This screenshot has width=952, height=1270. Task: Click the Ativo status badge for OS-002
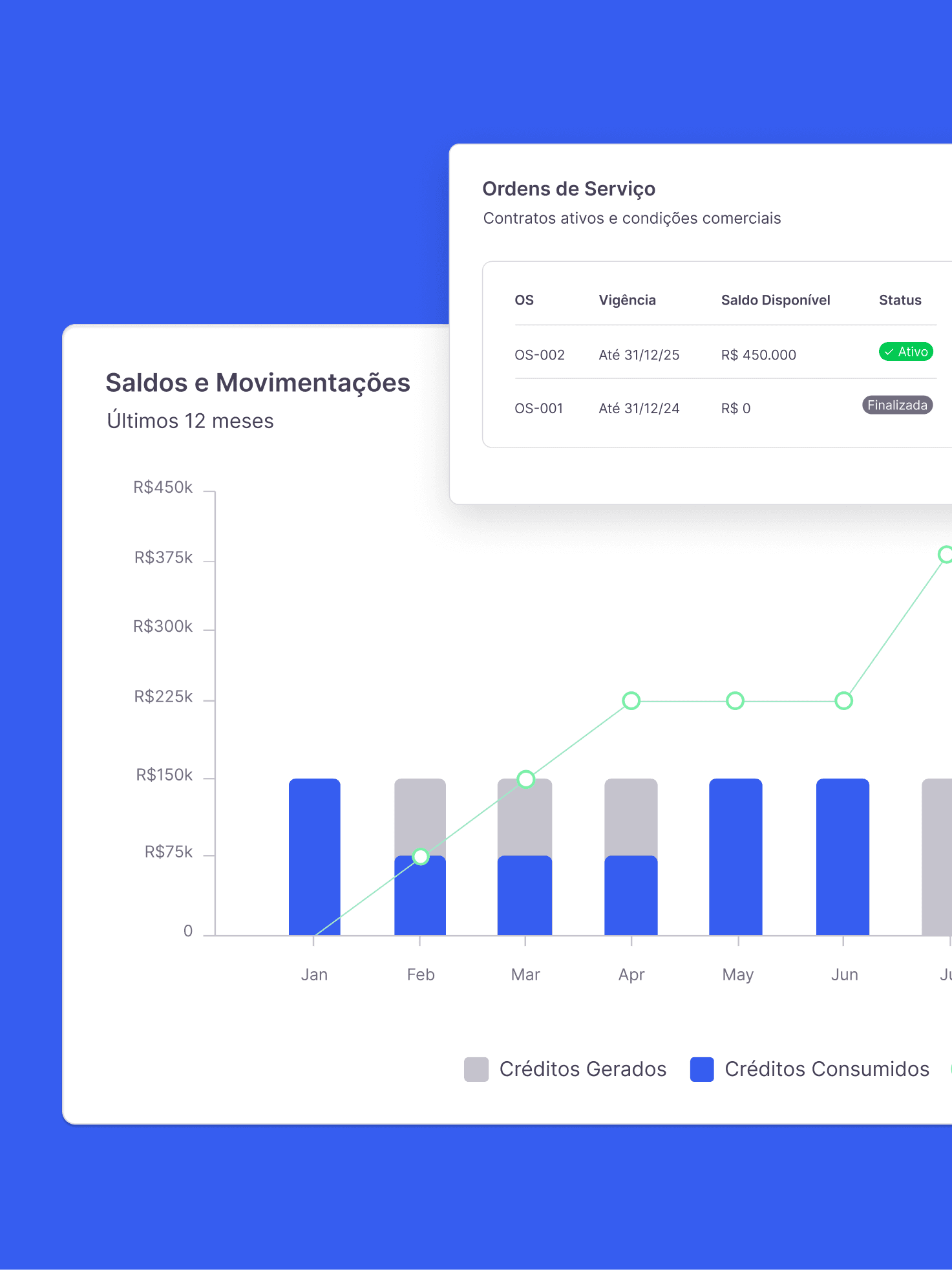[x=905, y=352]
